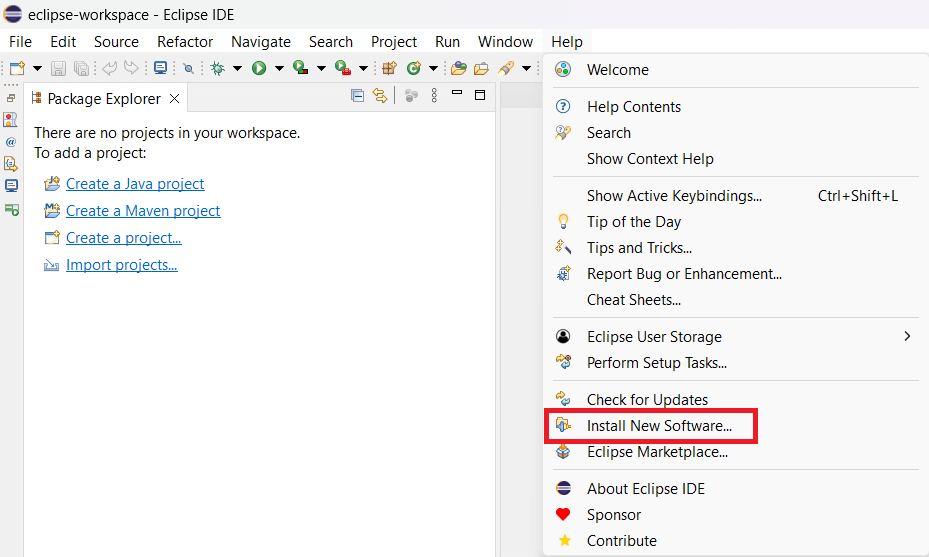Click the New Java Class icon
929x557 pixels.
(x=414, y=68)
